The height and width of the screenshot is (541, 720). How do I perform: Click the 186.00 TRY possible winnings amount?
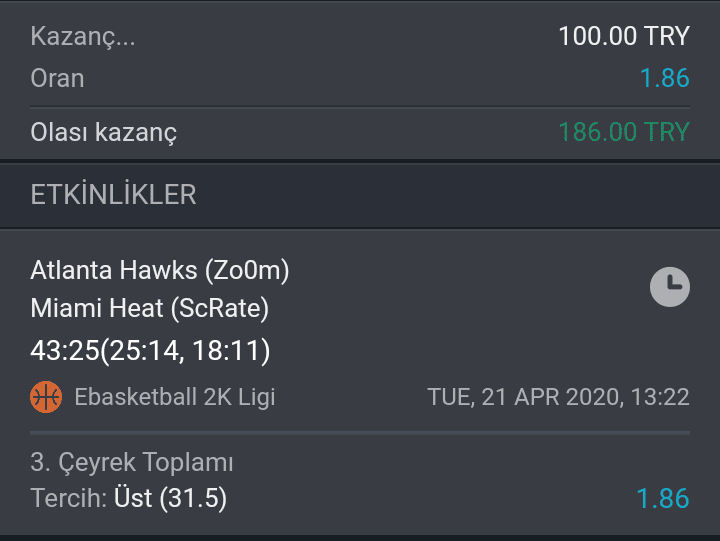624,132
